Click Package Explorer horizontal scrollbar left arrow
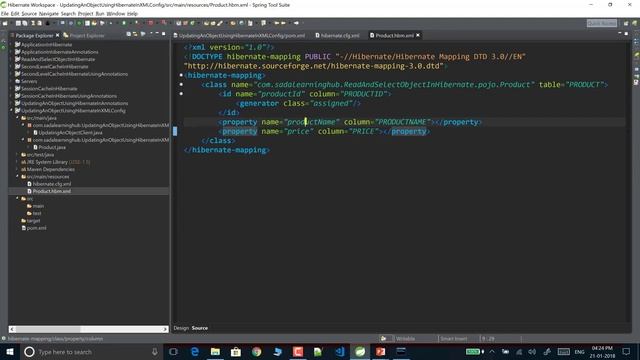The height and width of the screenshot is (360, 640). 12,329
